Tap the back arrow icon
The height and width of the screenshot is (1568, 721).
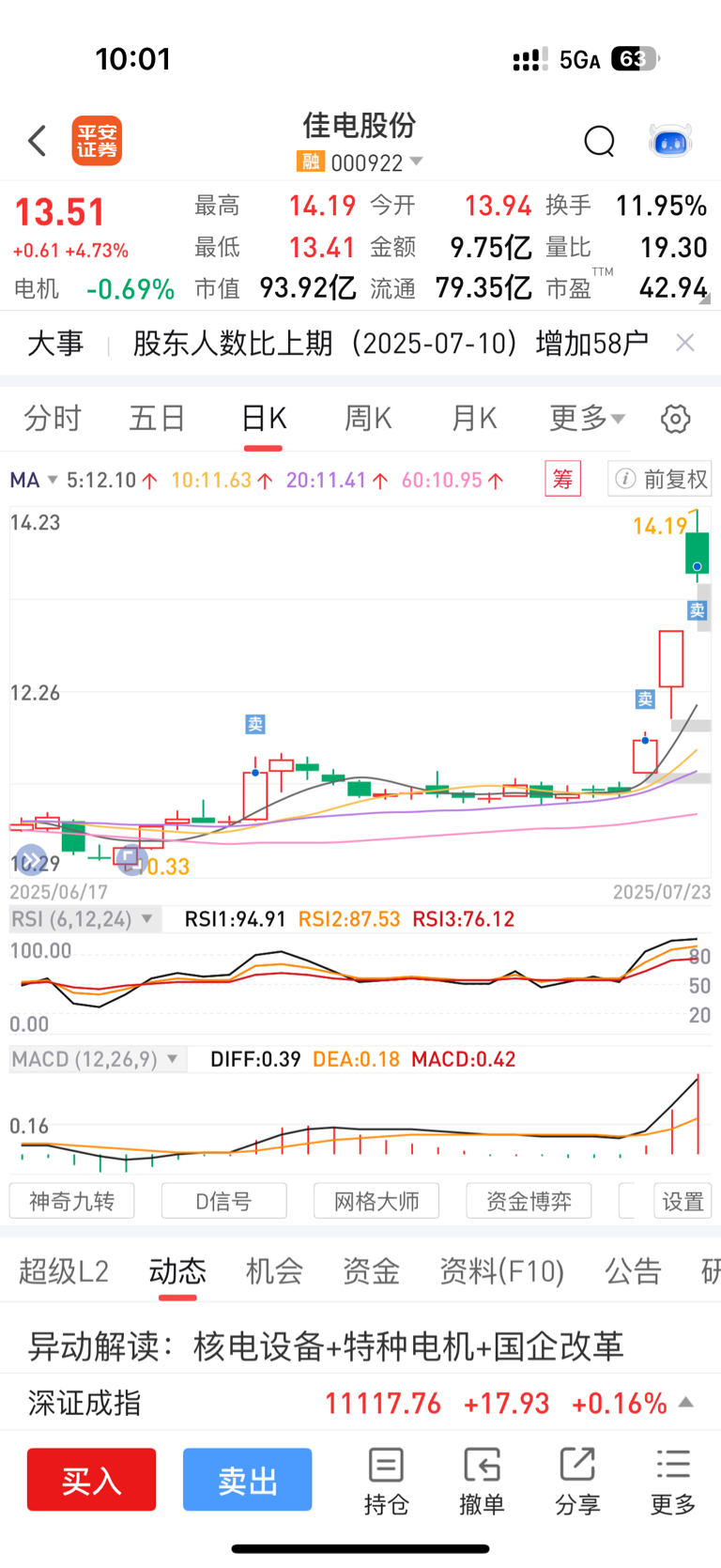click(x=38, y=142)
